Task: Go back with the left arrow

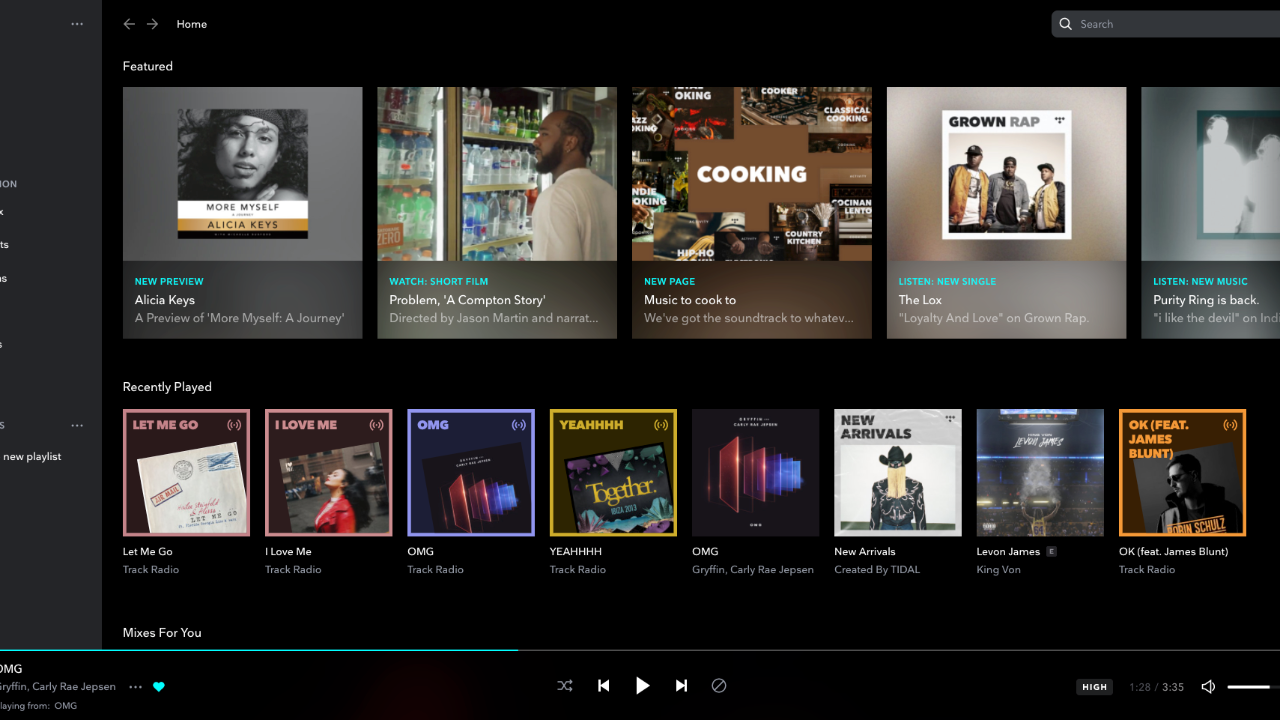Action: pyautogui.click(x=129, y=24)
